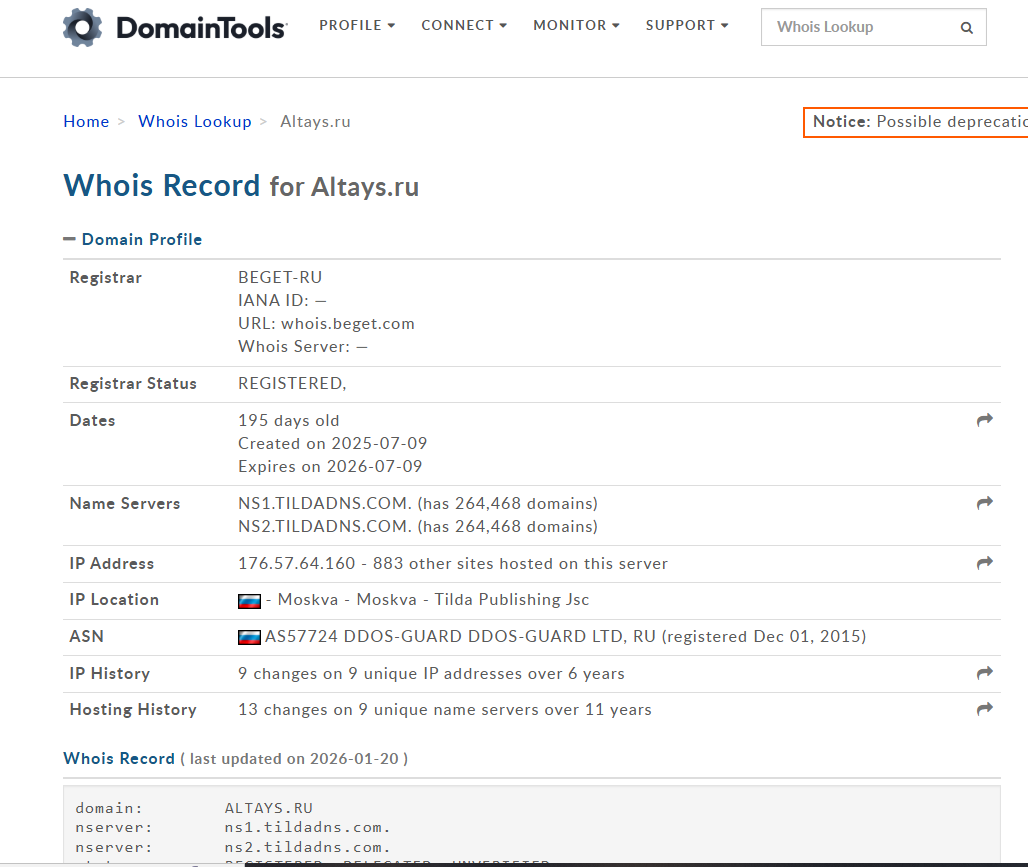Open the MONITOR dropdown menu

point(576,25)
